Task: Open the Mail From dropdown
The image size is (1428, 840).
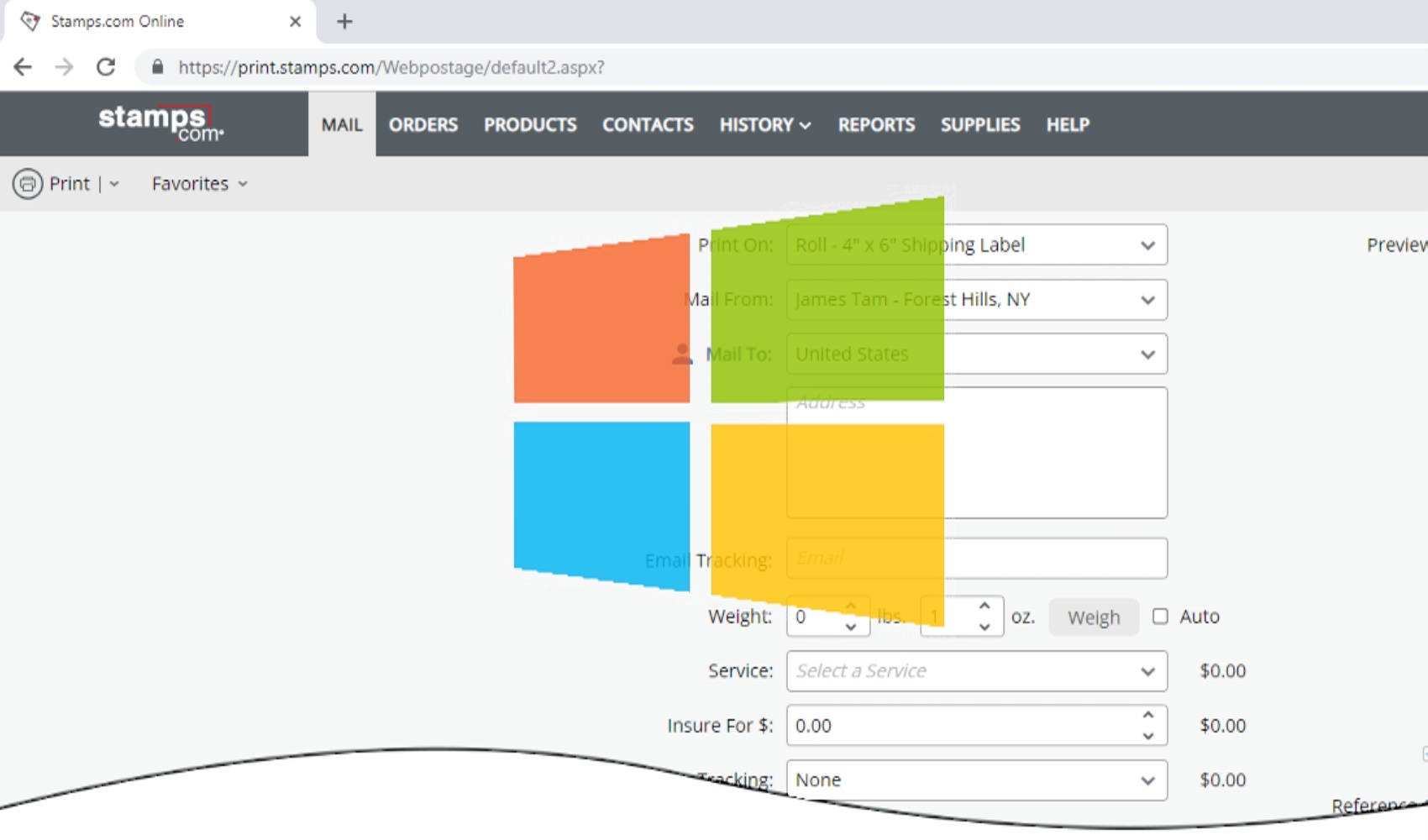Action: point(977,299)
